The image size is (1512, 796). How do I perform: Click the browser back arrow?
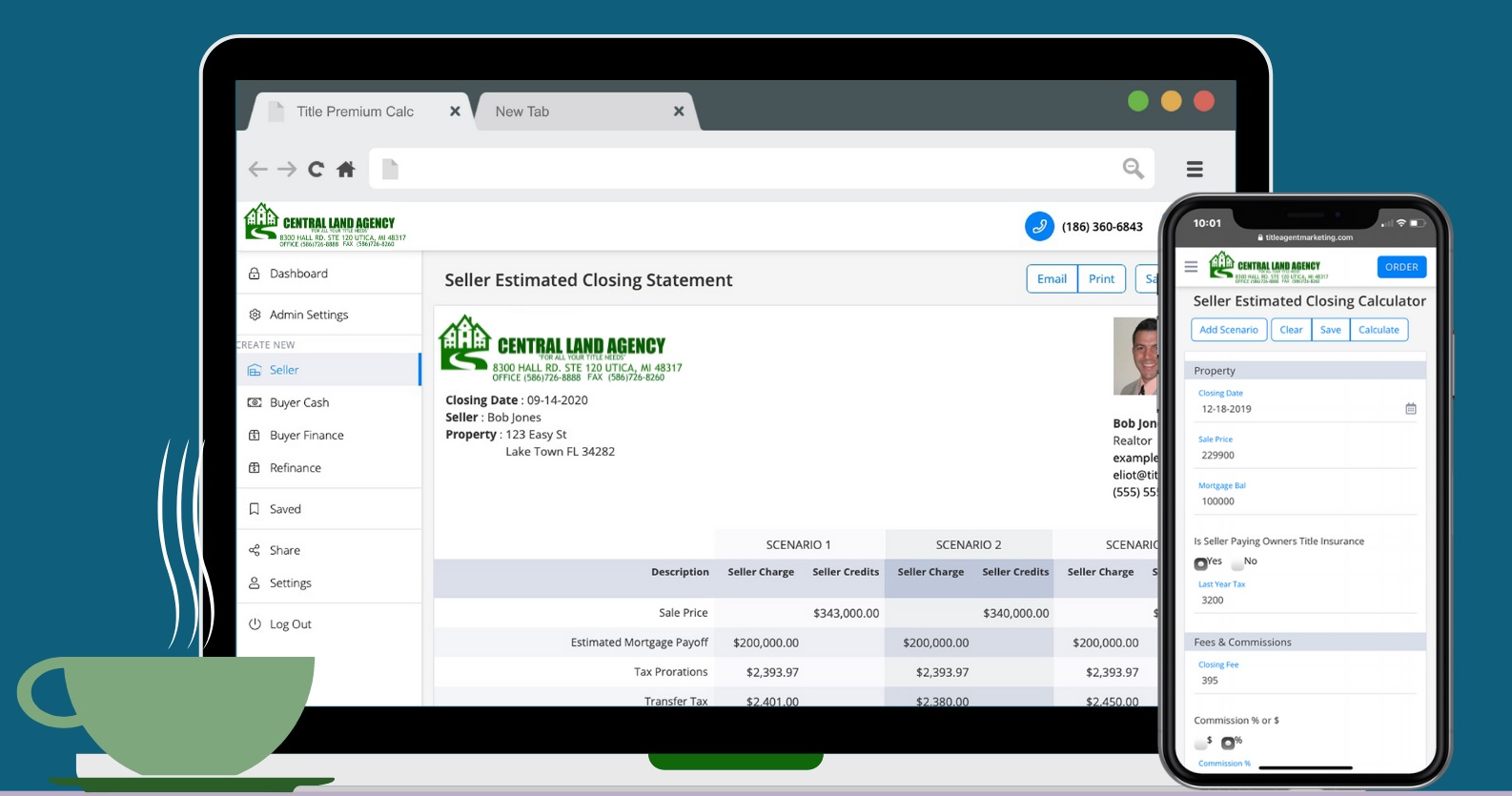tap(257, 169)
